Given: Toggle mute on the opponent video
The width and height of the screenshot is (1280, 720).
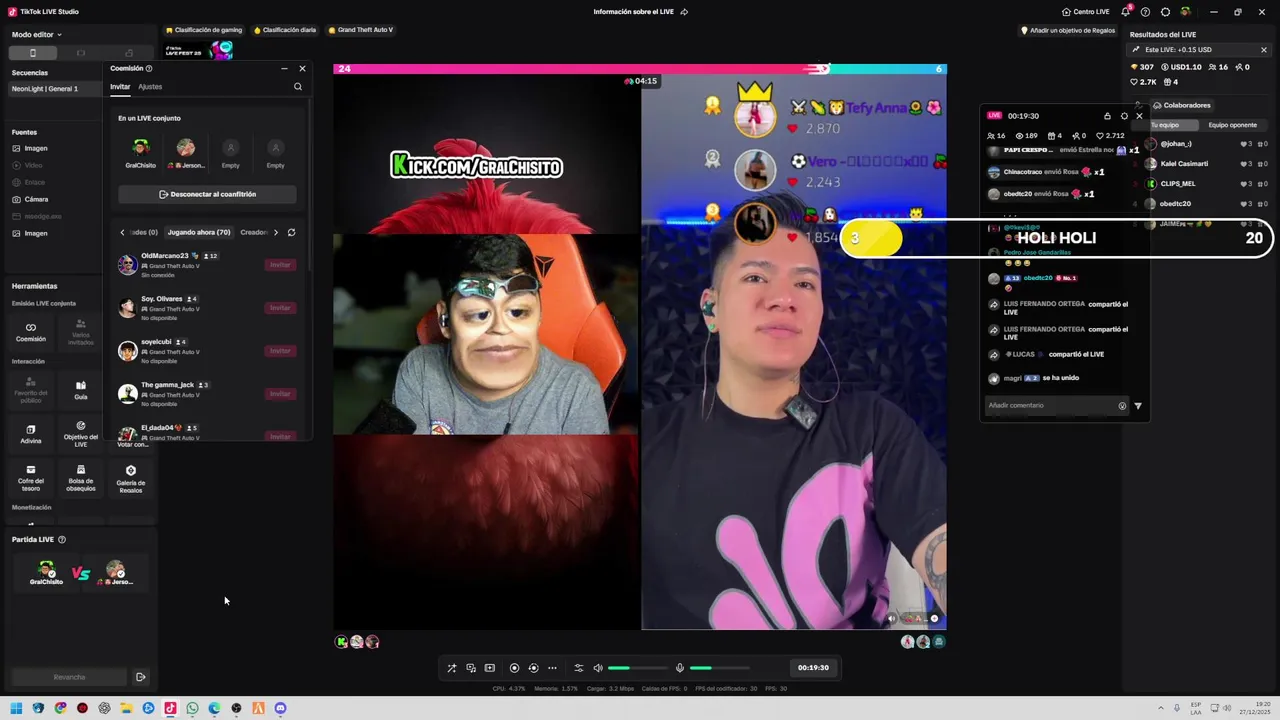Looking at the screenshot, I should pos(891,619).
